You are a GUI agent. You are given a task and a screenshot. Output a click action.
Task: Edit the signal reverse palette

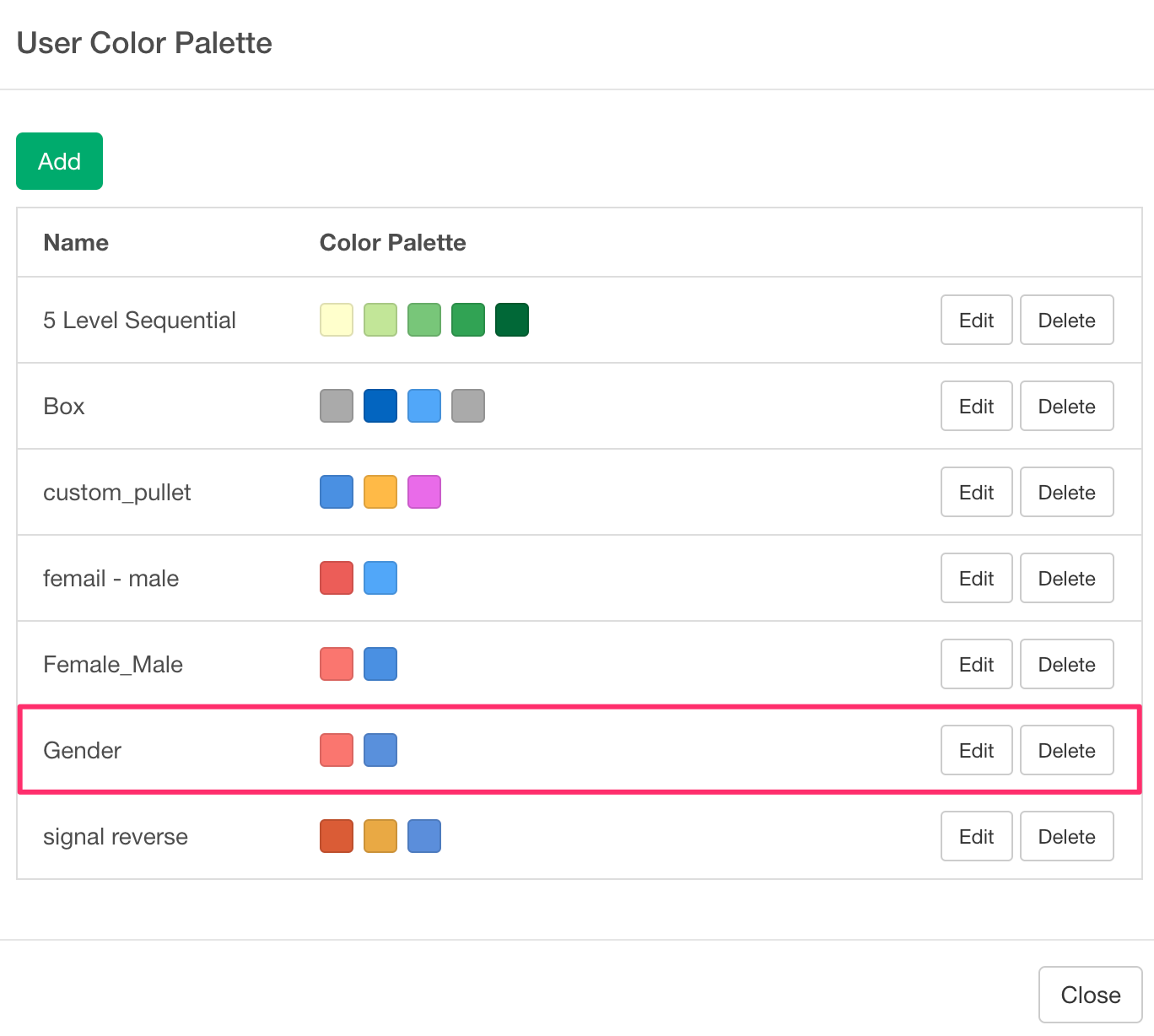coord(976,837)
